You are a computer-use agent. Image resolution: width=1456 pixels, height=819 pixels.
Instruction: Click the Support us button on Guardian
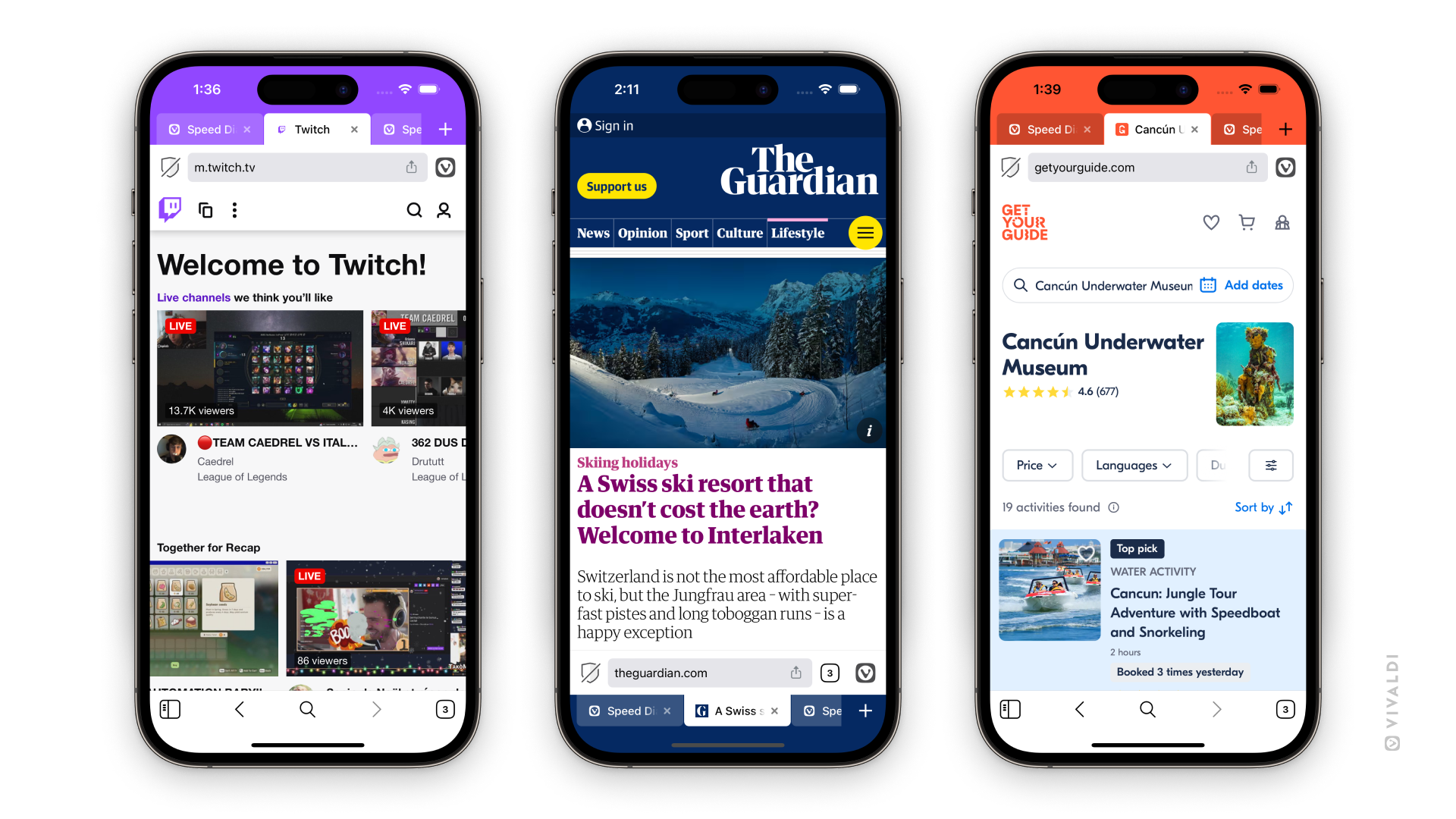tap(619, 184)
